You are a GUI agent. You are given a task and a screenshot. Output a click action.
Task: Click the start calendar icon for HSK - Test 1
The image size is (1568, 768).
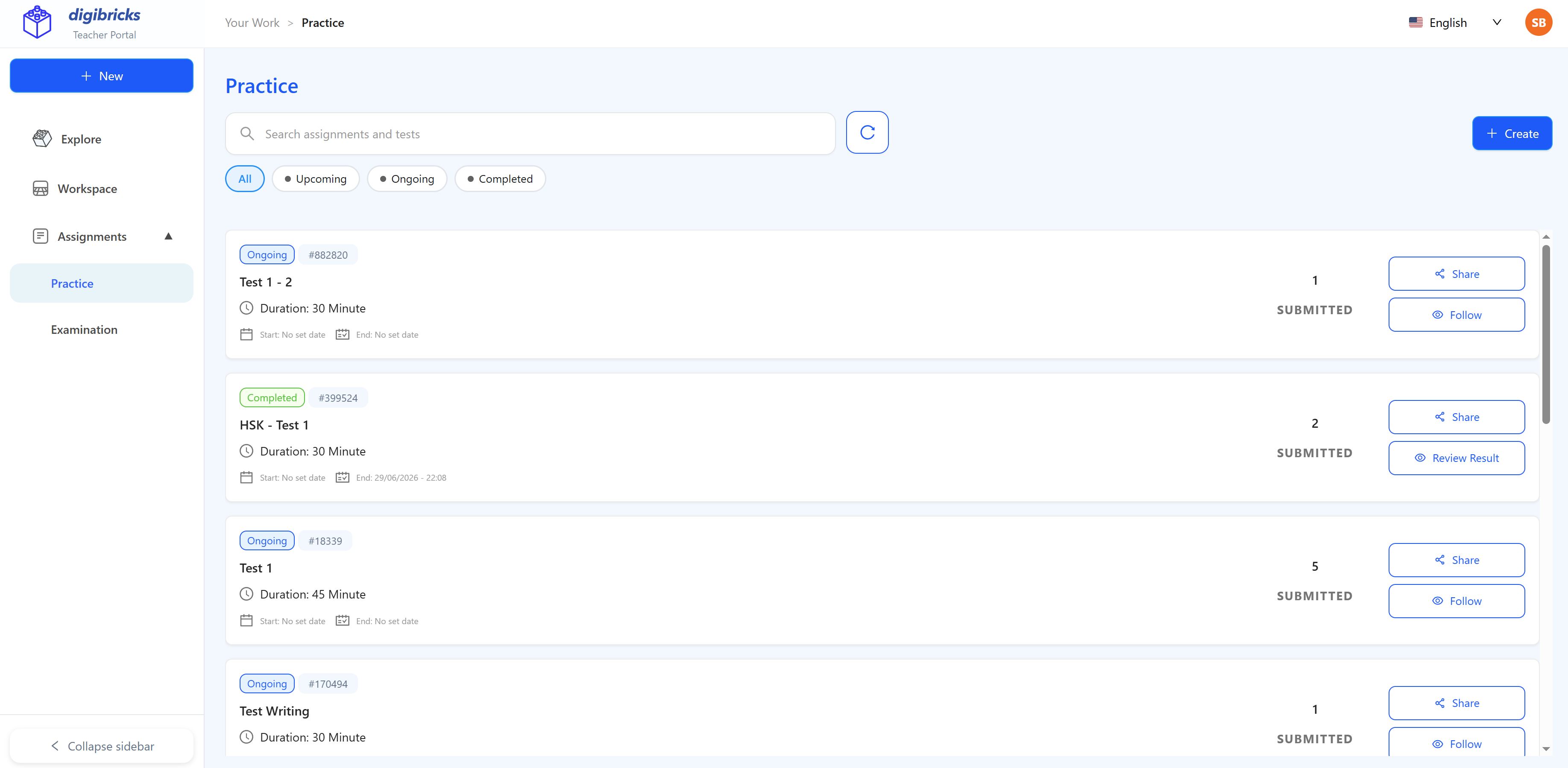click(x=246, y=478)
